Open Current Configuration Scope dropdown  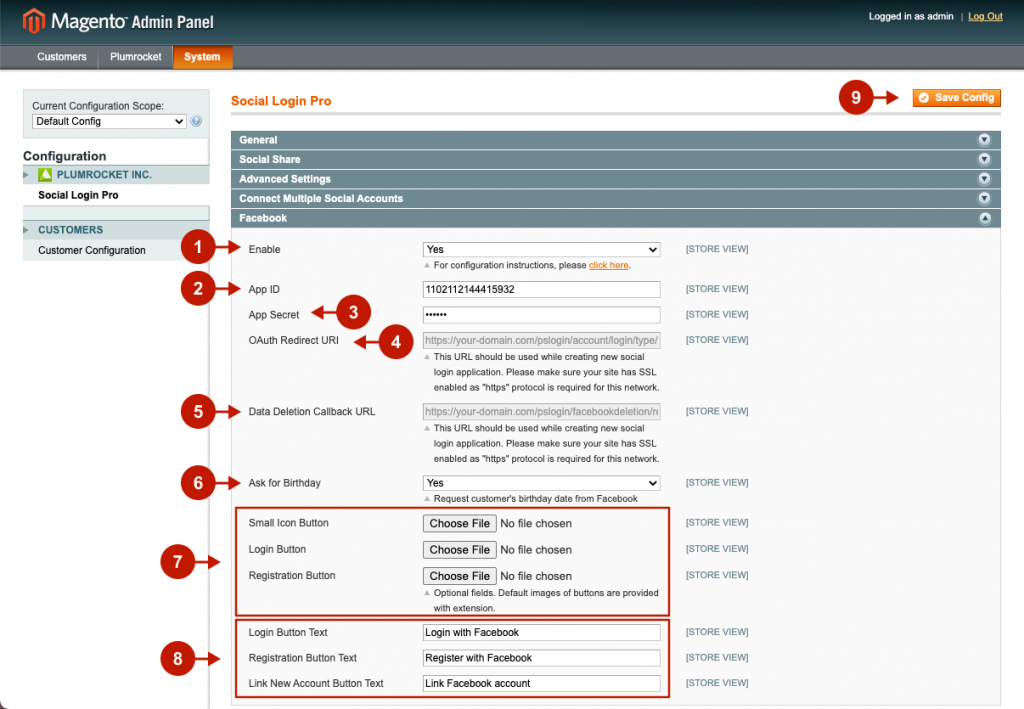[x=109, y=122]
